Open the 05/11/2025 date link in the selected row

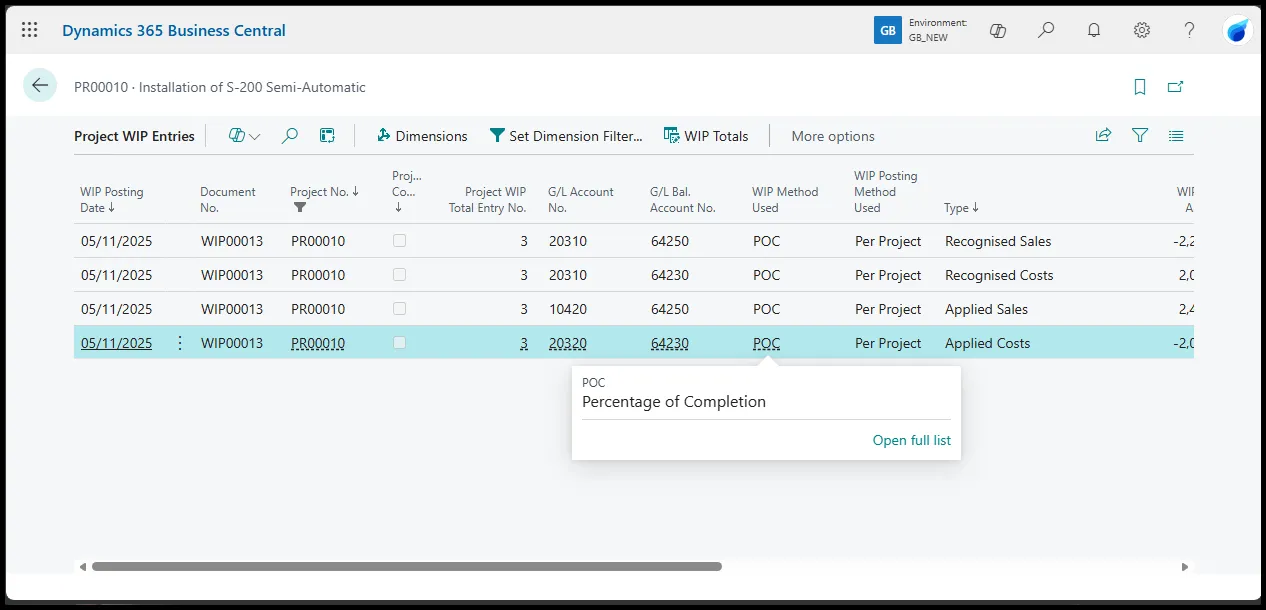(x=117, y=343)
